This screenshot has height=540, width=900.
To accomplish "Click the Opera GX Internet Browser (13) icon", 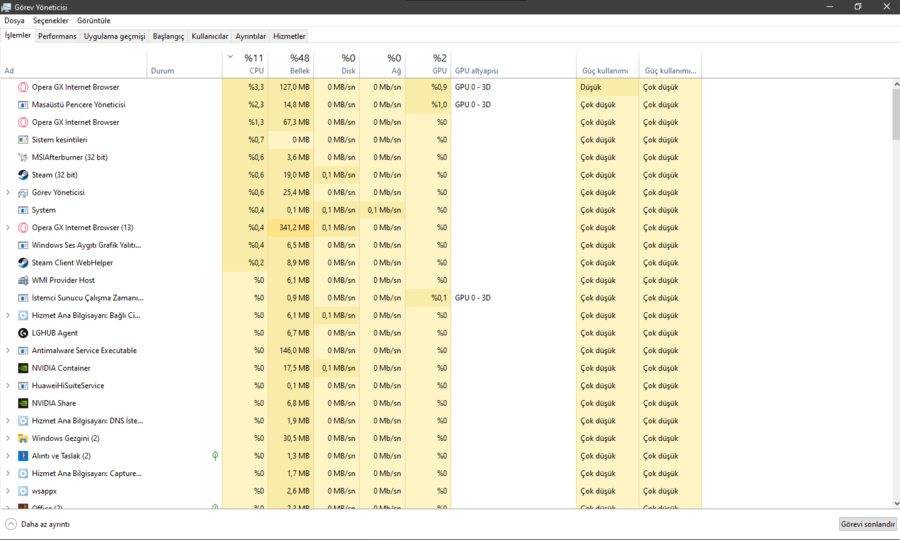I will coord(23,228).
